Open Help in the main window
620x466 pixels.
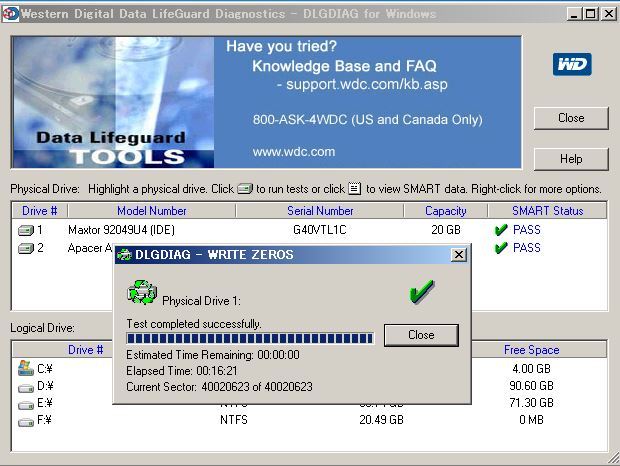click(571, 159)
